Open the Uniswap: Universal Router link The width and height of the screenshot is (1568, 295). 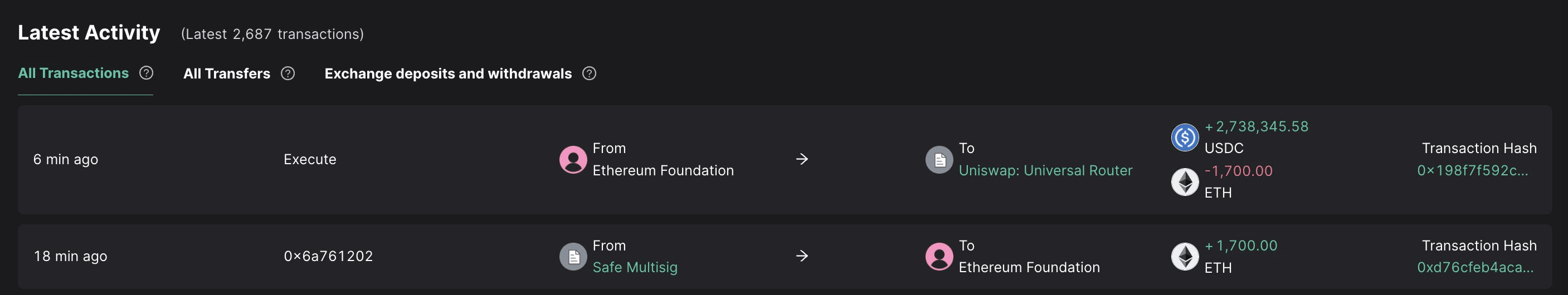(x=1045, y=170)
